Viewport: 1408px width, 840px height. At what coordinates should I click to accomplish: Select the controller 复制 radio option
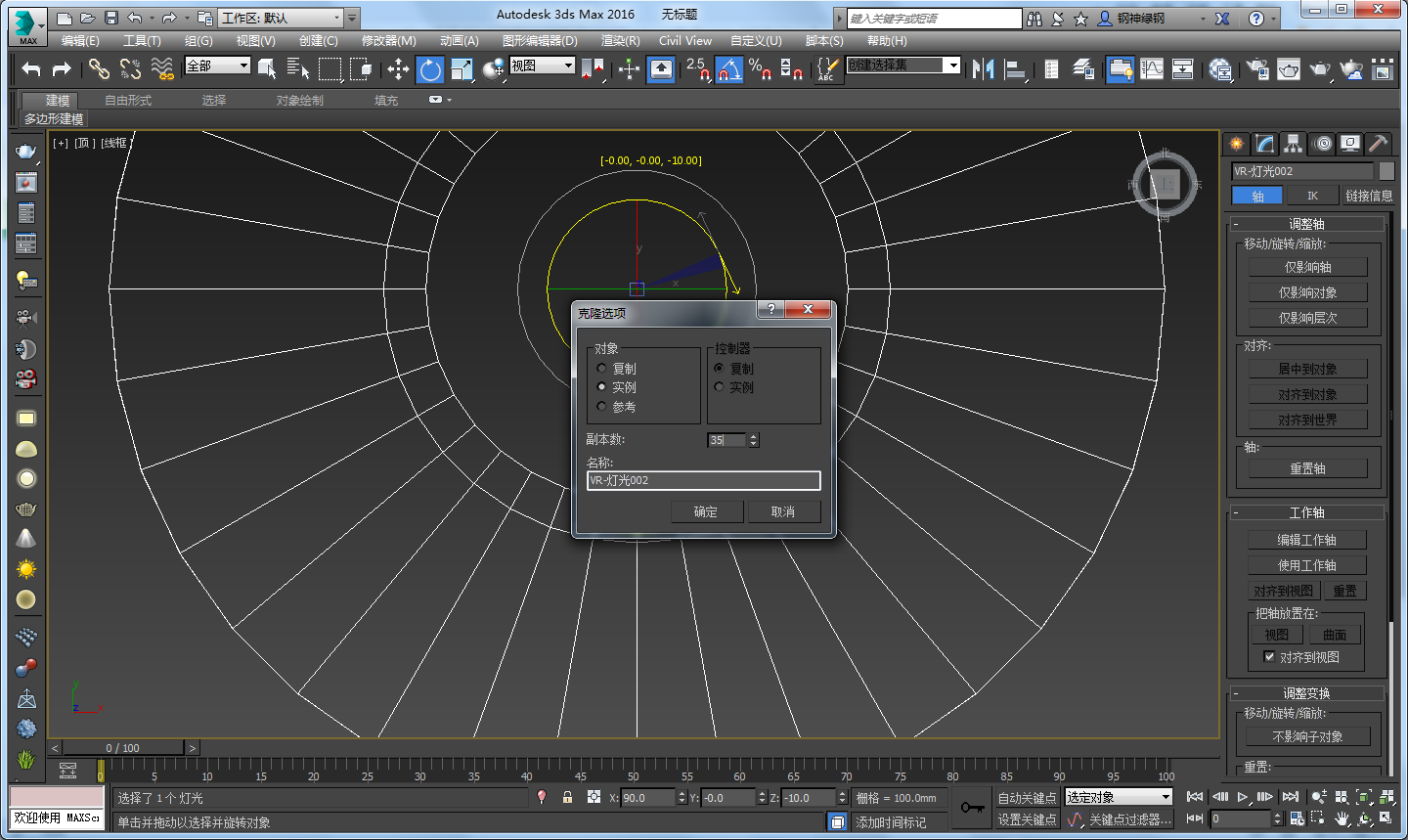pyautogui.click(x=719, y=369)
